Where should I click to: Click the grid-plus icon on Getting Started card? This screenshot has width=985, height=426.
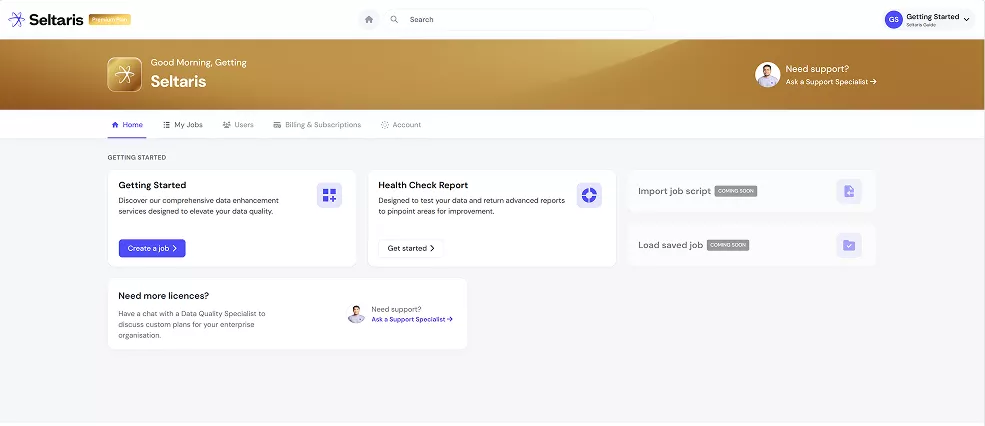click(329, 195)
